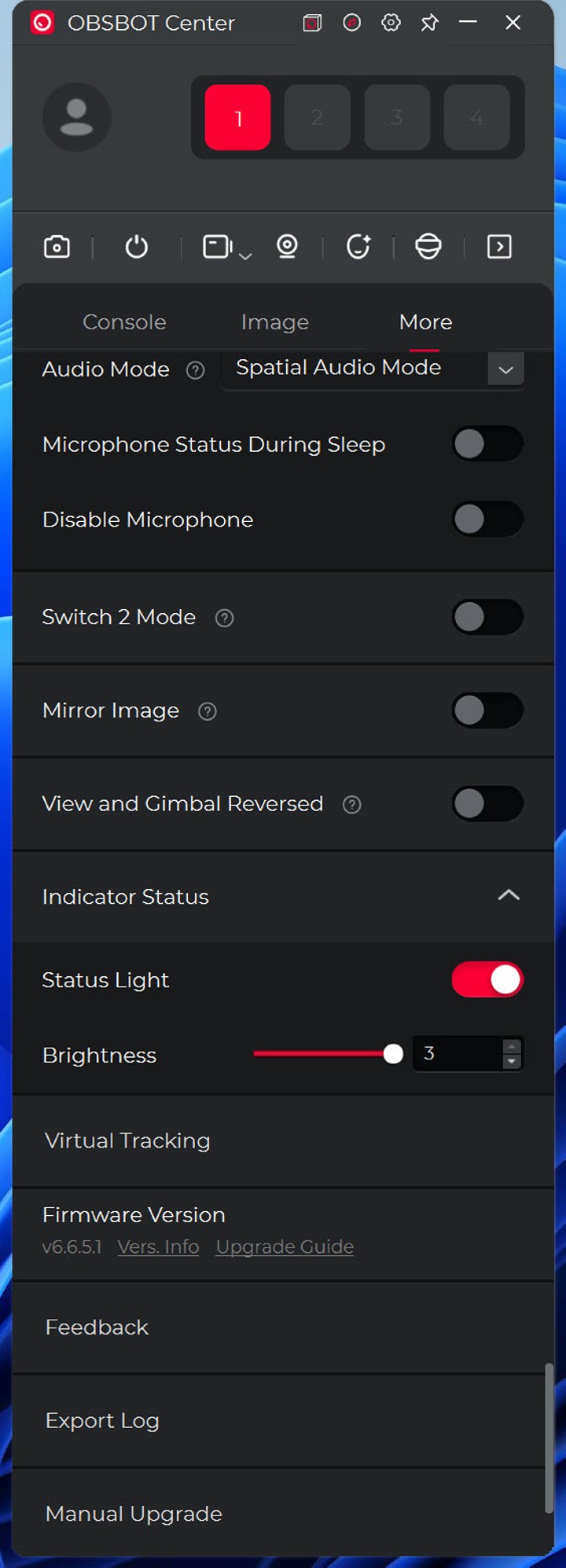This screenshot has height=1568, width=566.
Task: Click the webcam icon in toolbar
Action: pos(287,247)
